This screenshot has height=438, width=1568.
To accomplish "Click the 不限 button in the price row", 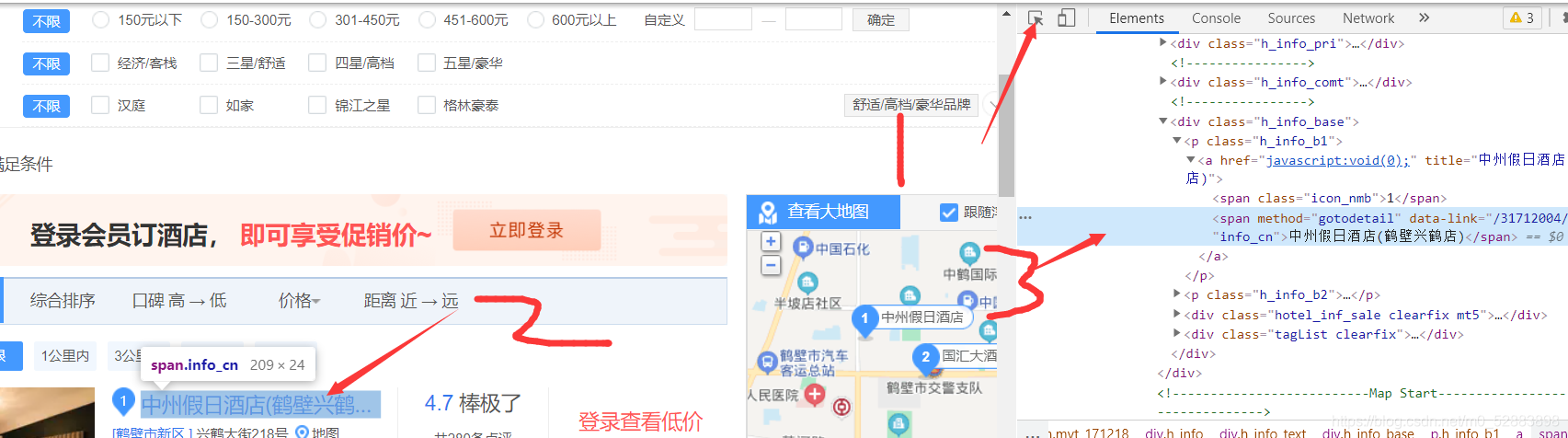I will 46,20.
